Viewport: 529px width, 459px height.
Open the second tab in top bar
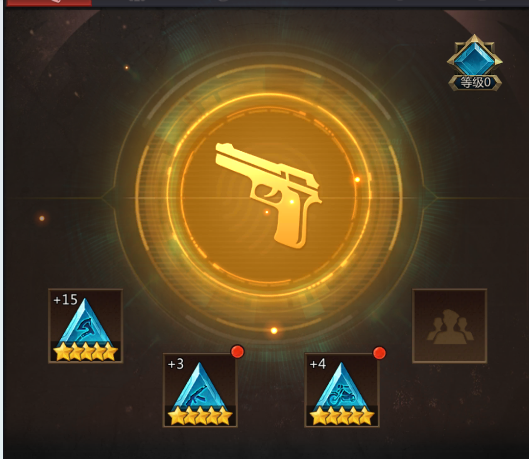point(138,2)
